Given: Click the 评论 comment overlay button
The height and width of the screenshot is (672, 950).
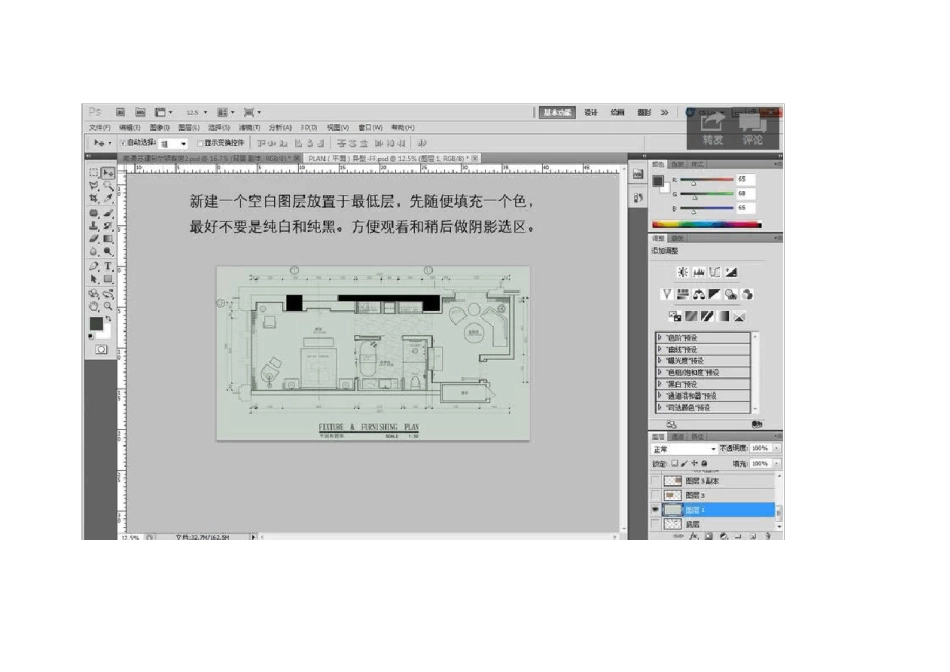Looking at the screenshot, I should [x=752, y=129].
